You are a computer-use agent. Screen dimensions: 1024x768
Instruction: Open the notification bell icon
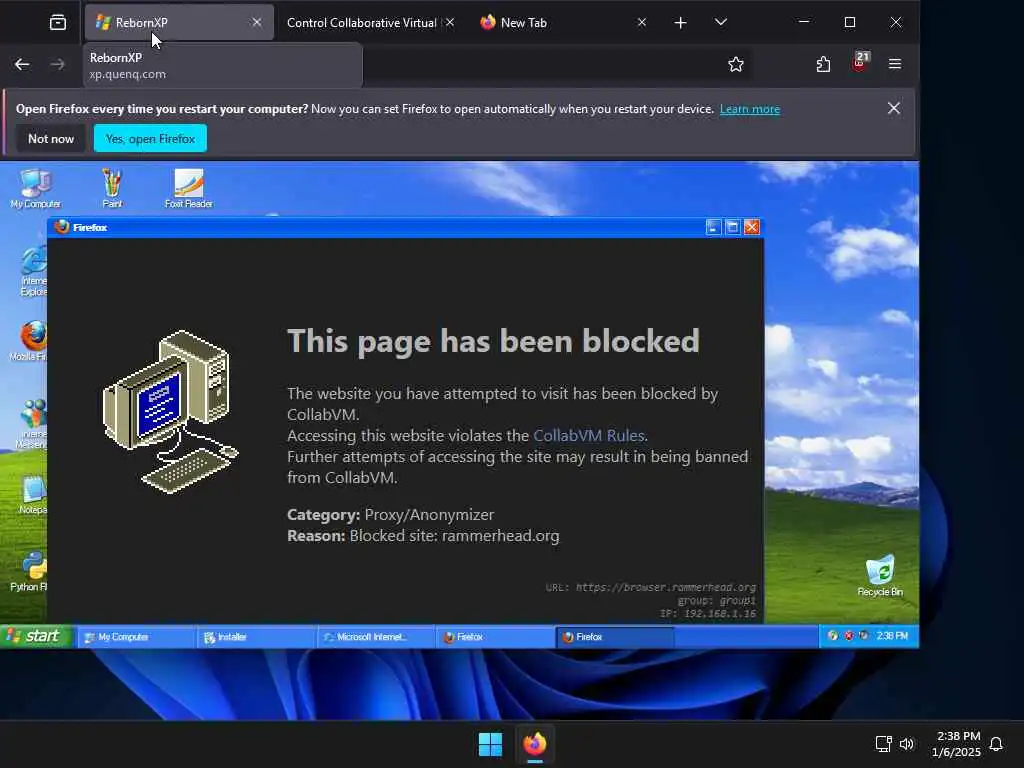pyautogui.click(x=996, y=744)
